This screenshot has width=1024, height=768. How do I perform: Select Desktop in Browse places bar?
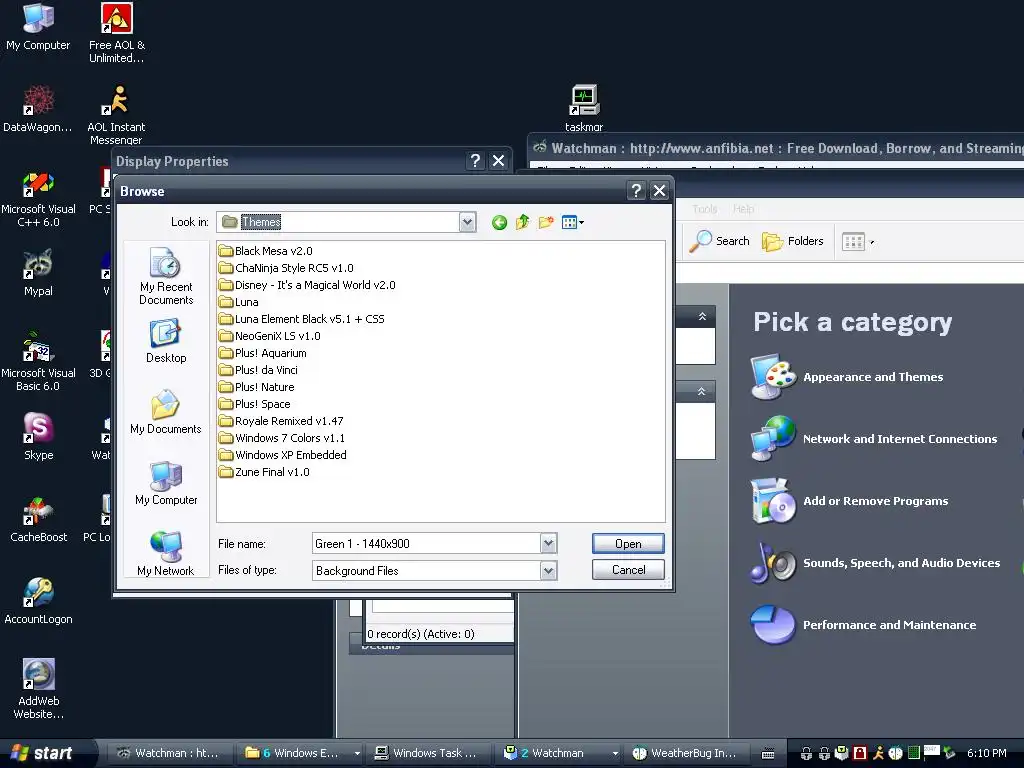coord(166,342)
